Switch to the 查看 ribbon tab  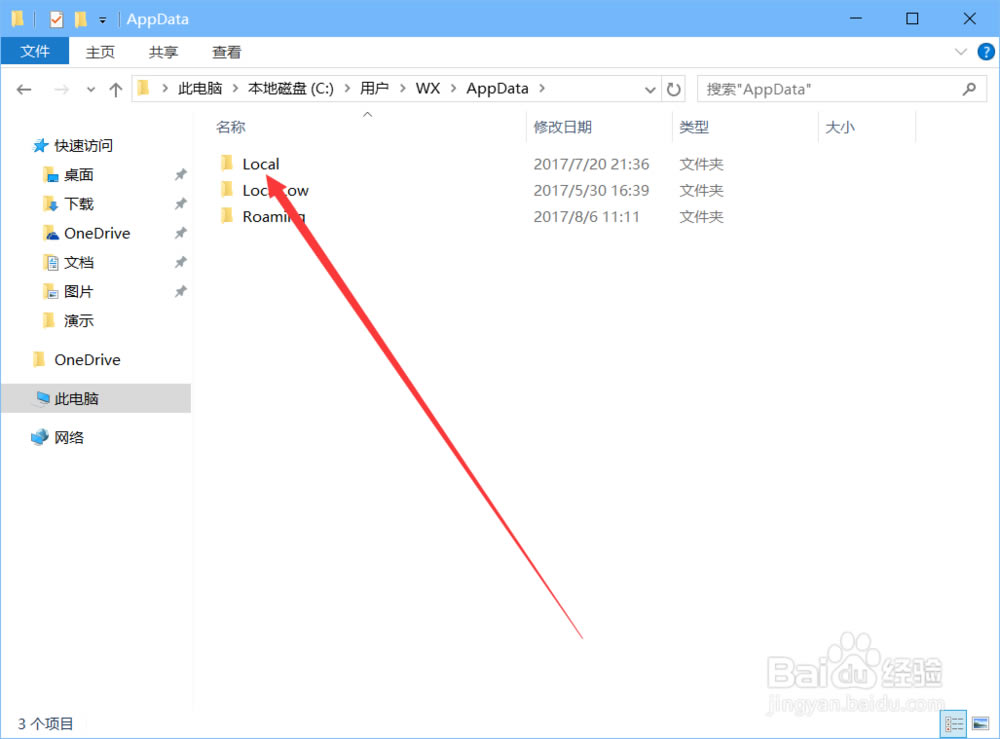[226, 52]
